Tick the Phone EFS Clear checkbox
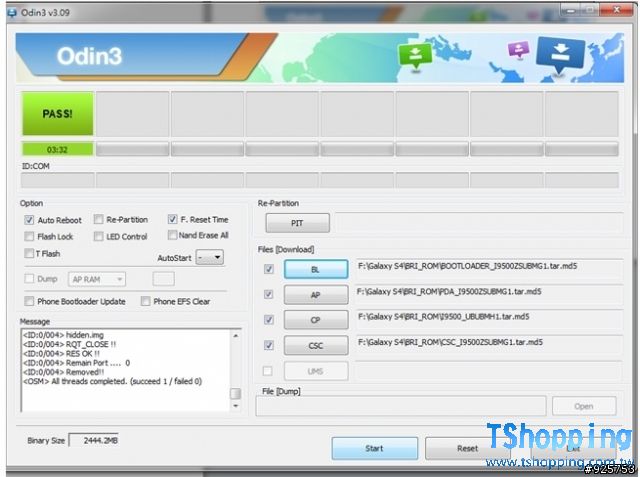 [145, 301]
